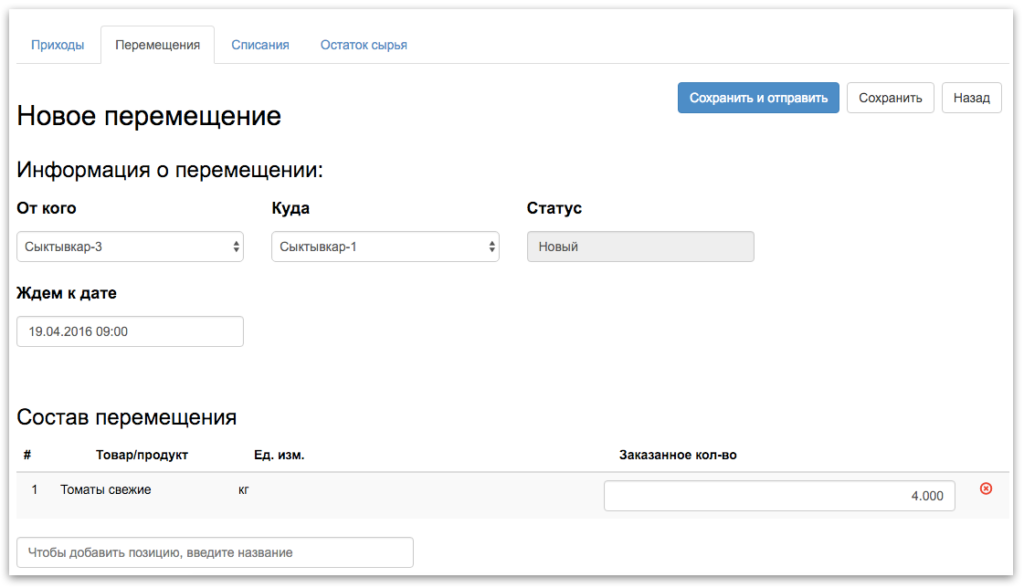Remove the Томаты свежие row with red delete icon
The width and height of the screenshot is (1024, 588).
pos(985,489)
